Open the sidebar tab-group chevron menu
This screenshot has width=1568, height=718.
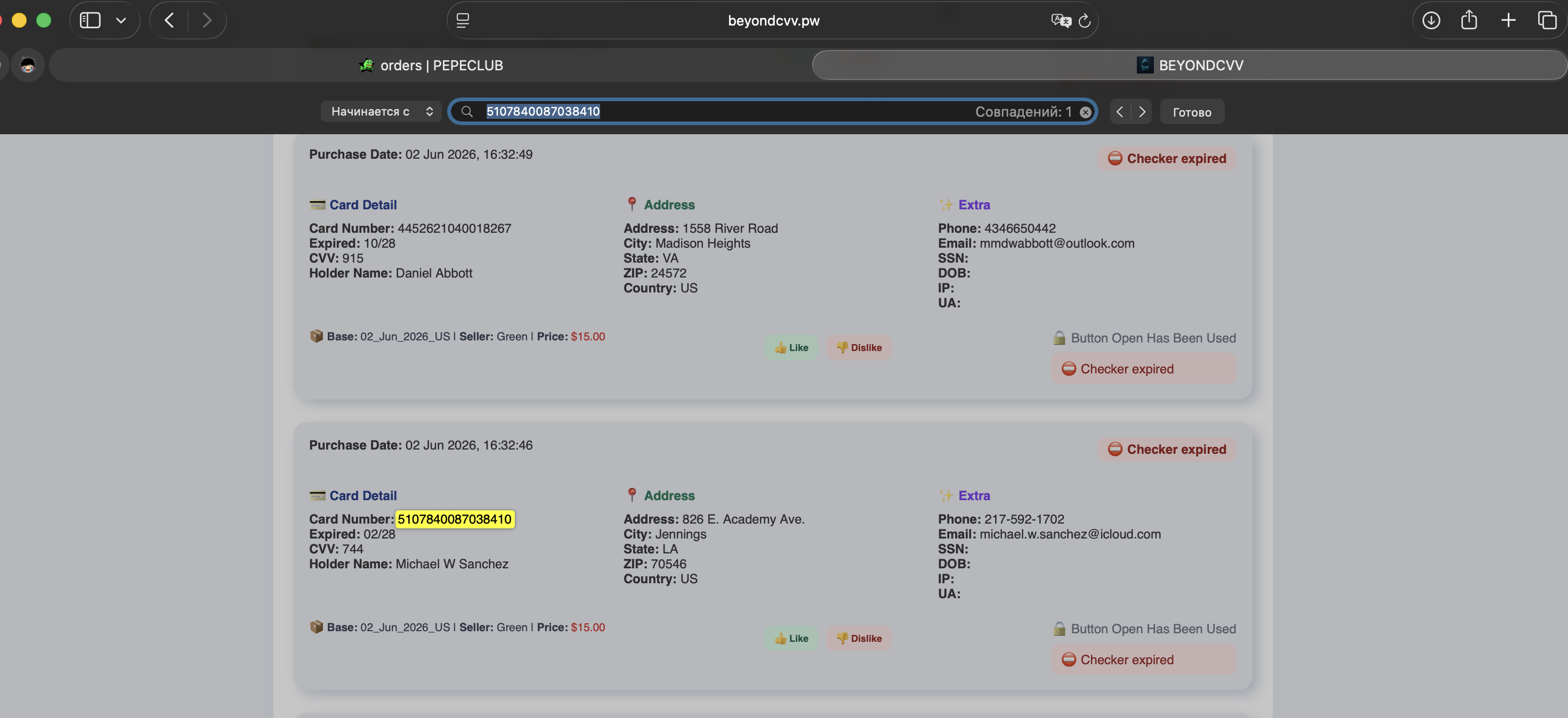pos(121,20)
